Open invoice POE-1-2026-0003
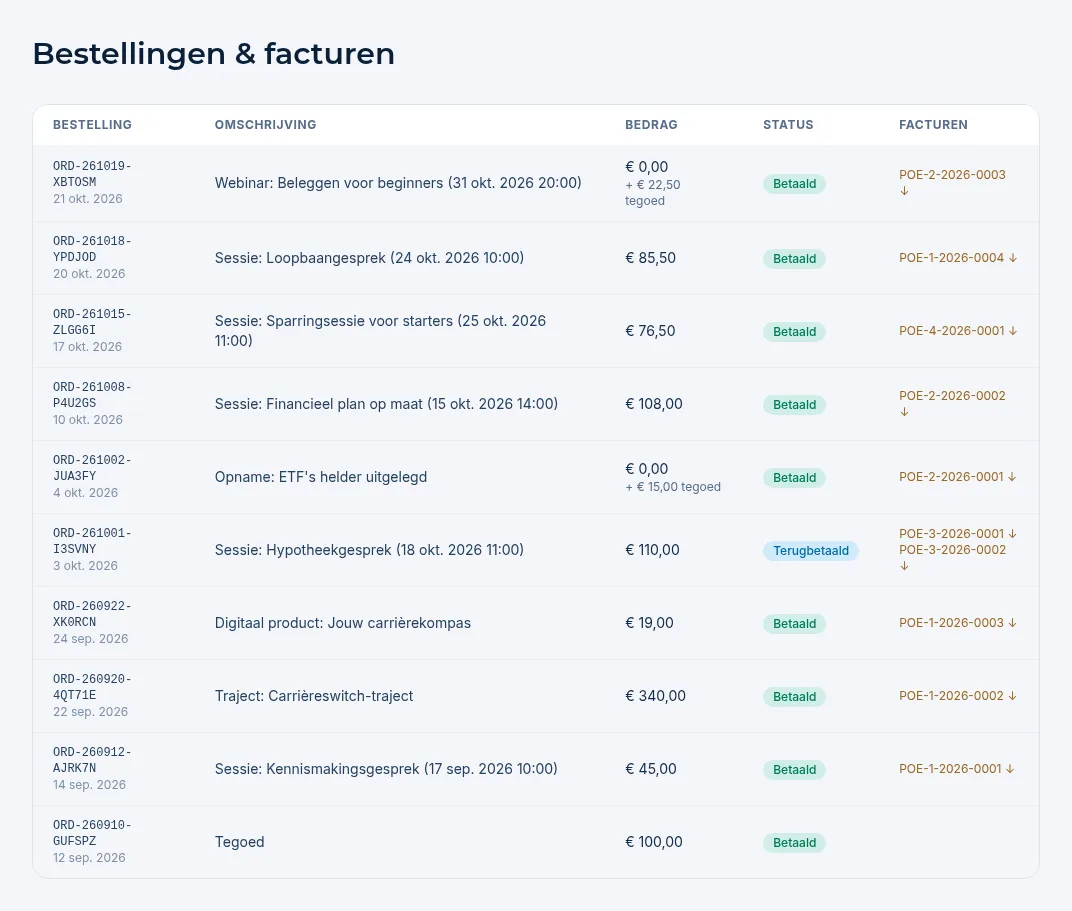 pyautogui.click(x=958, y=623)
